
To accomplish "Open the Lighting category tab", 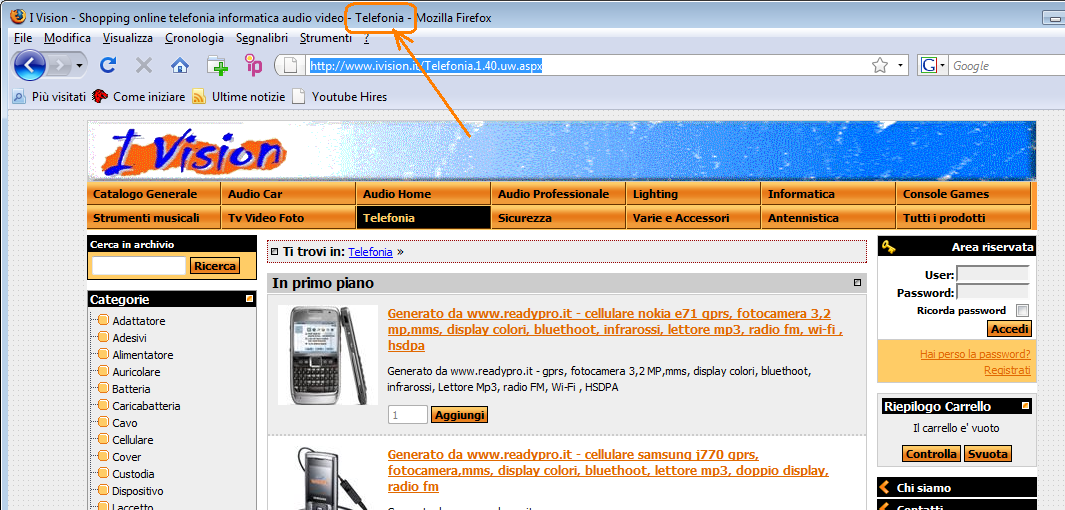I will click(x=693, y=194).
